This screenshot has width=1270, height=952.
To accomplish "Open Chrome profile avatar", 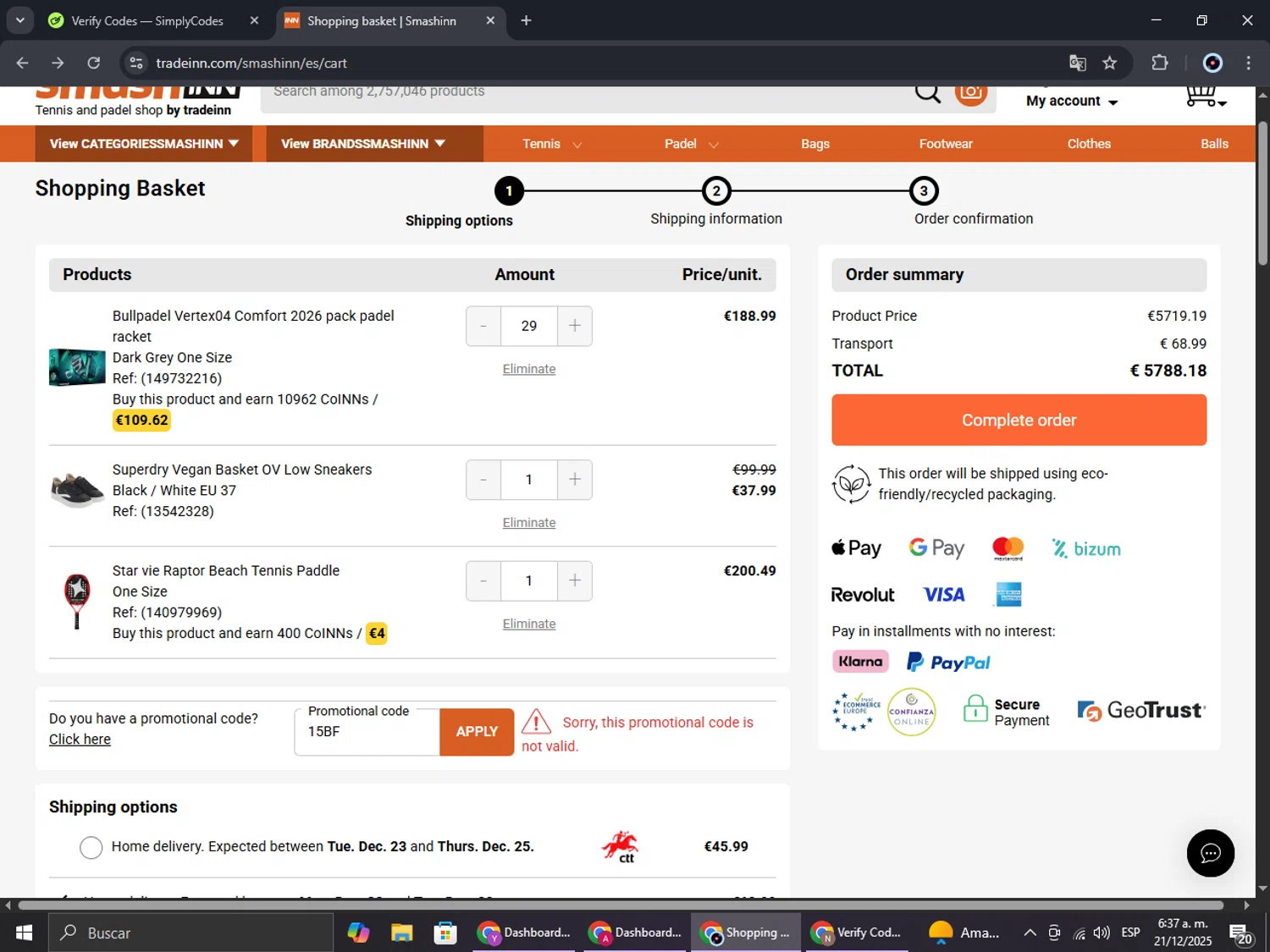I will pos(1212,63).
